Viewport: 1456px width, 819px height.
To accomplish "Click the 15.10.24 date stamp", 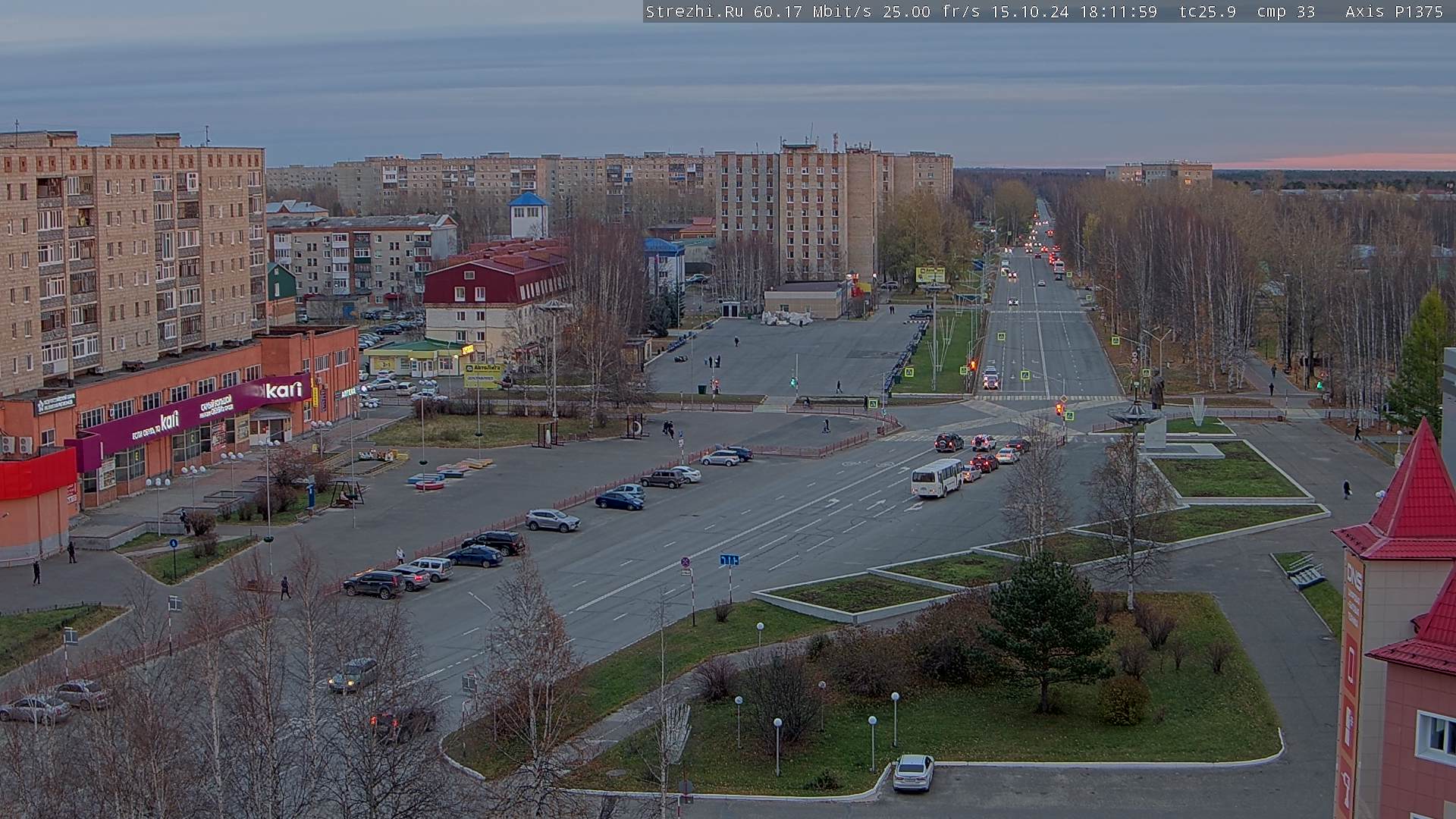I will 1030,11.
